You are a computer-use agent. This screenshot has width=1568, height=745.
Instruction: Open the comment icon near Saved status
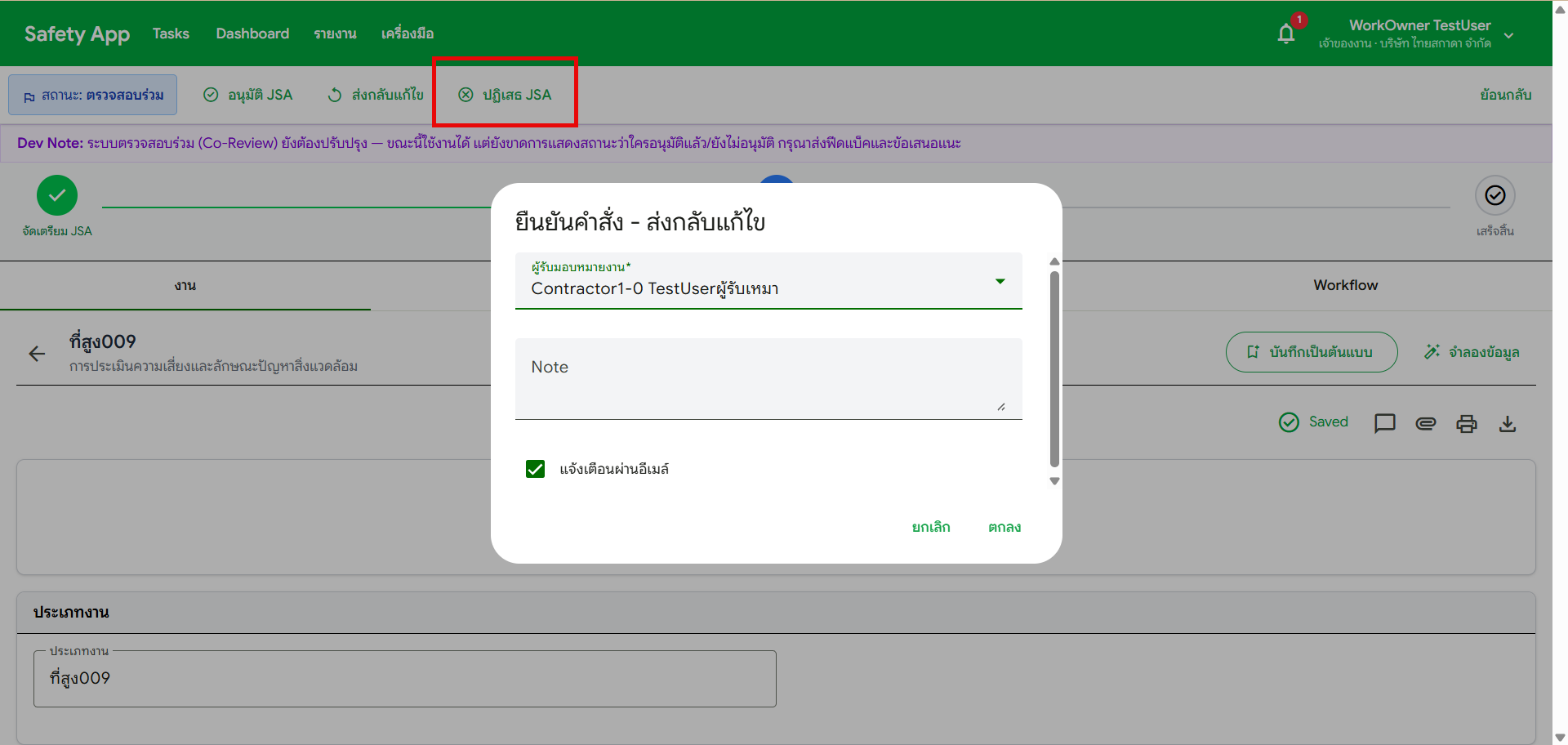[x=1384, y=423]
